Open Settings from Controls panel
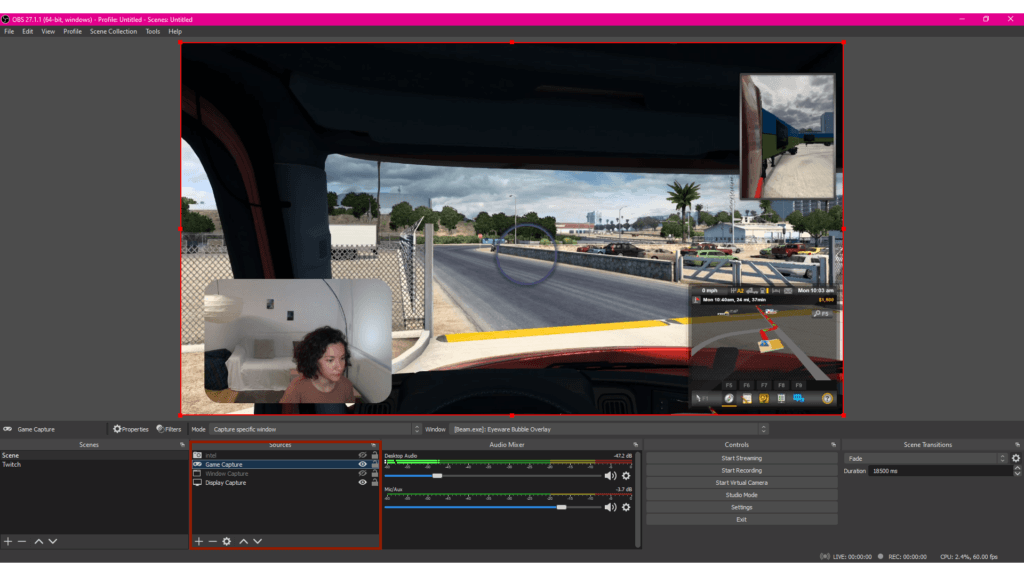Screen dimensions: 1024x576 pyautogui.click(x=741, y=507)
